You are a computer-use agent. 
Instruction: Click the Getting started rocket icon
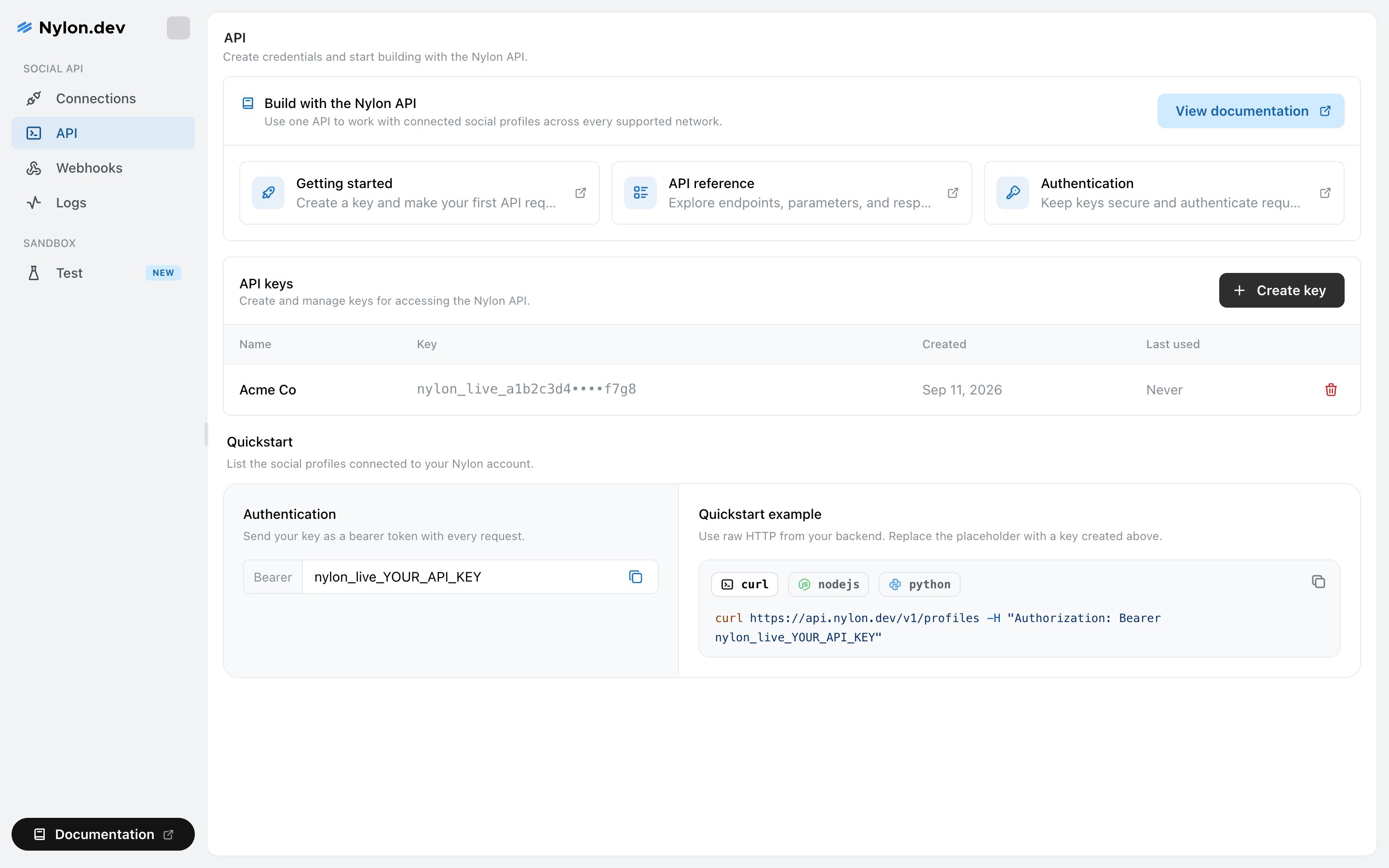pos(268,193)
